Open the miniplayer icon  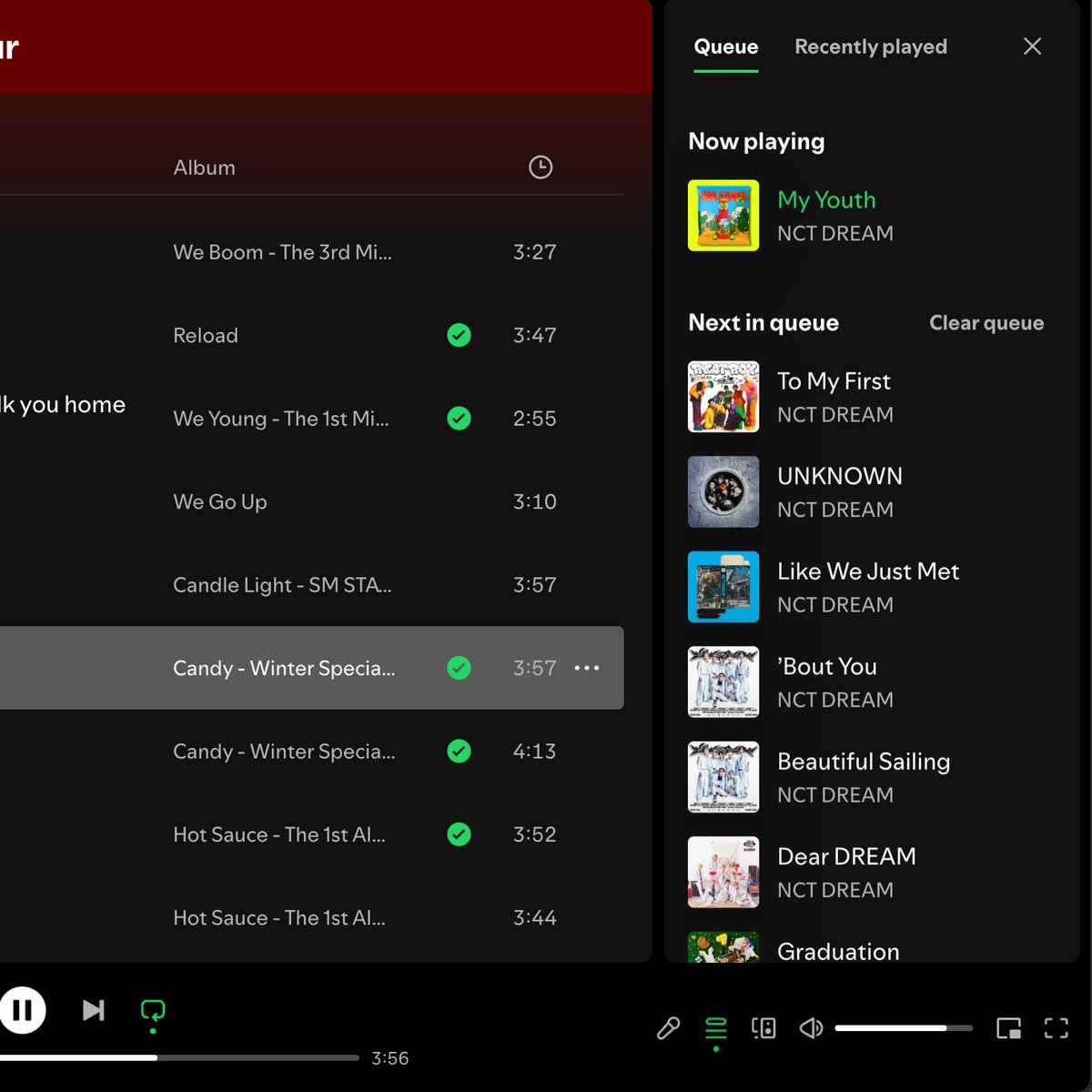tap(1008, 1028)
